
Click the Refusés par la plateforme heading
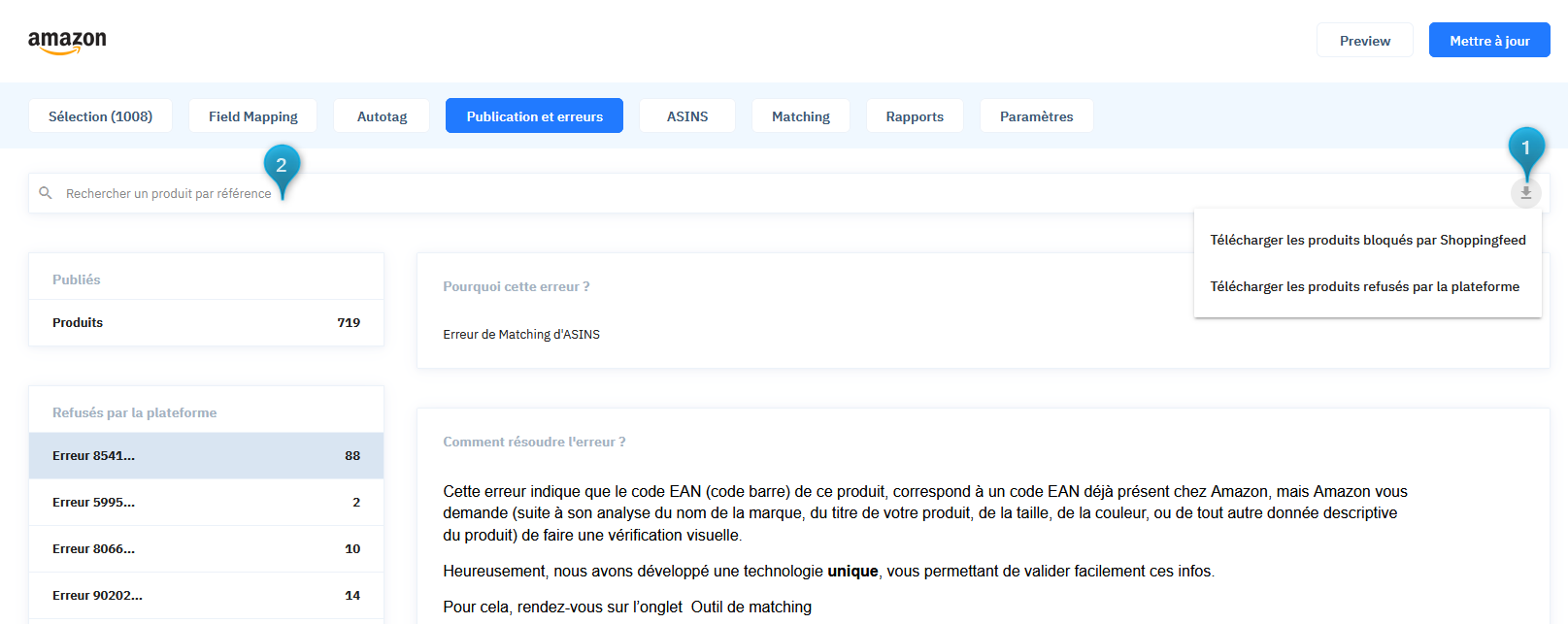coord(135,412)
